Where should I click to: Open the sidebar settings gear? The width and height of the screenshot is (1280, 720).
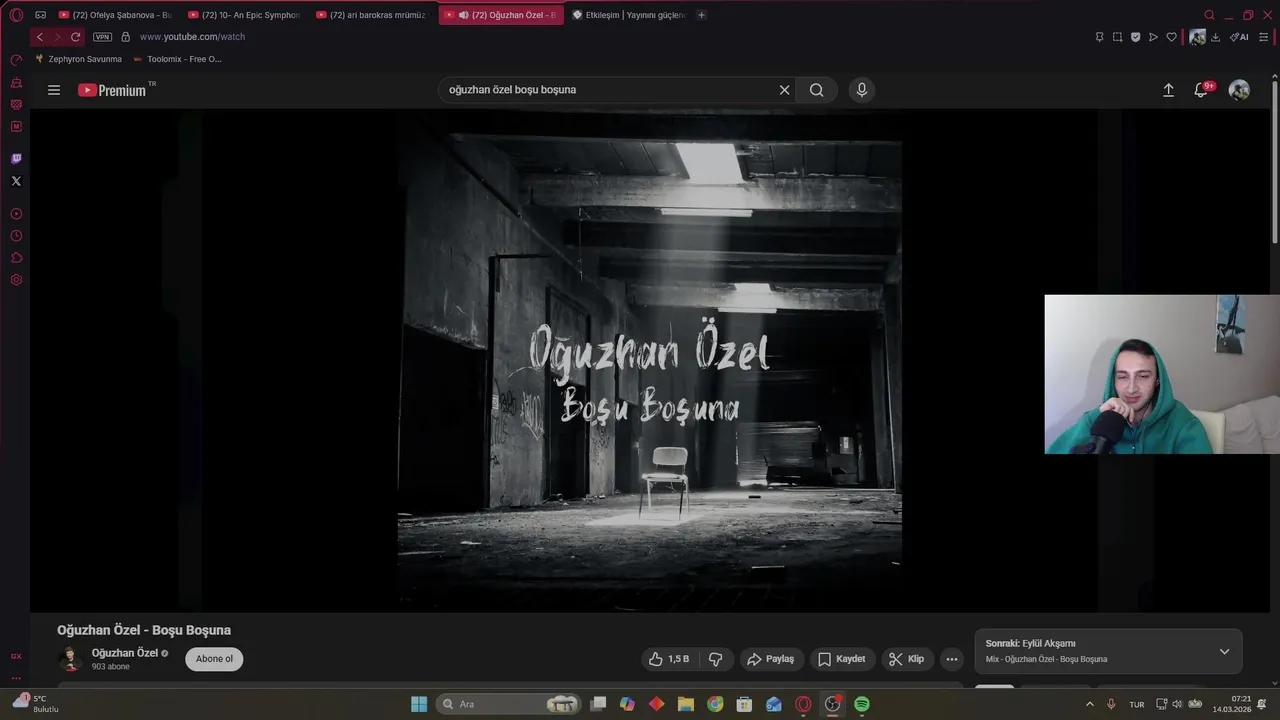[16, 280]
